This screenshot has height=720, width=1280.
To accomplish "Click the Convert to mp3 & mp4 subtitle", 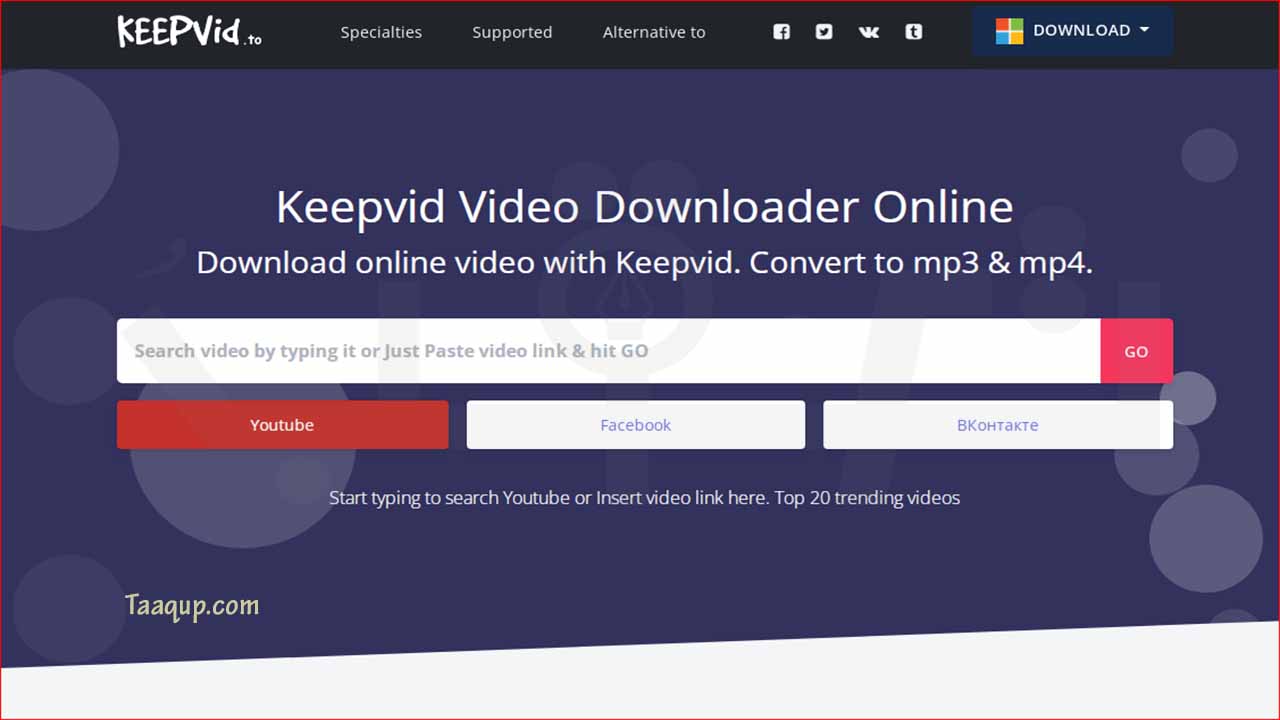I will coord(921,263).
